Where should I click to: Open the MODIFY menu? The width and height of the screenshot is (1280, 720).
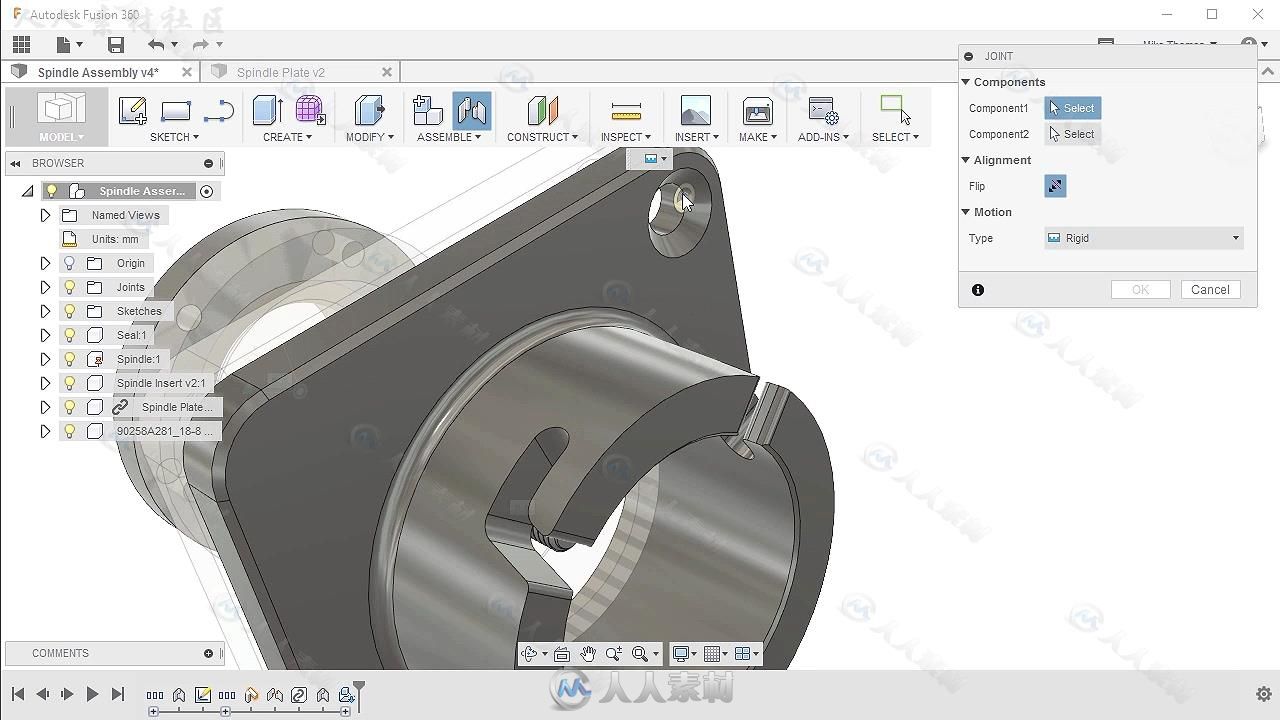pyautogui.click(x=370, y=137)
